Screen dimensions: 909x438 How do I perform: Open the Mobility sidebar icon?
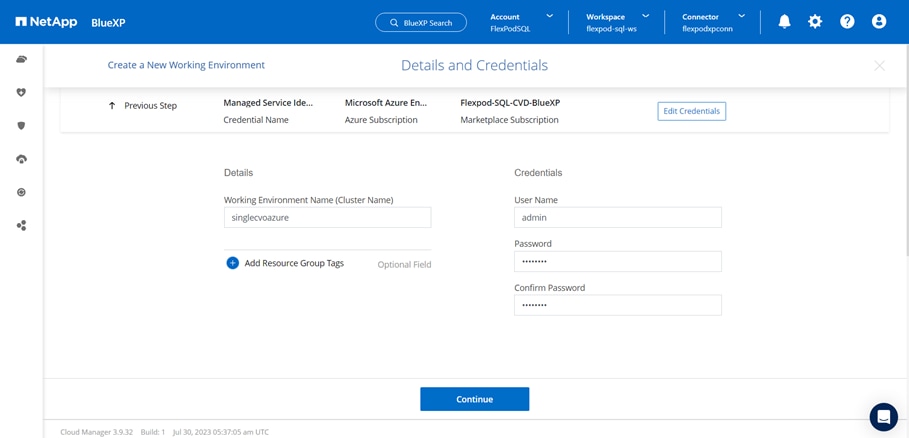pos(21,192)
